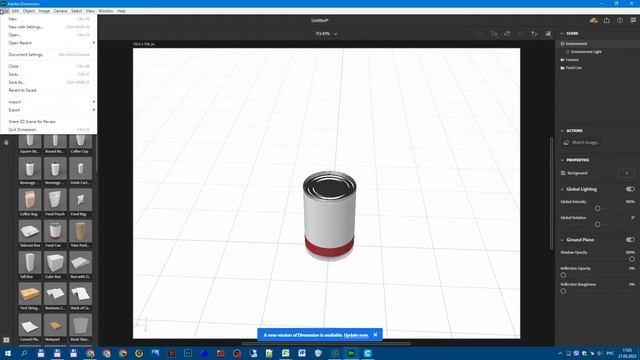Select the Tall Box model thumbnail
This screenshot has width=640, height=360.
pyautogui.click(x=30, y=262)
